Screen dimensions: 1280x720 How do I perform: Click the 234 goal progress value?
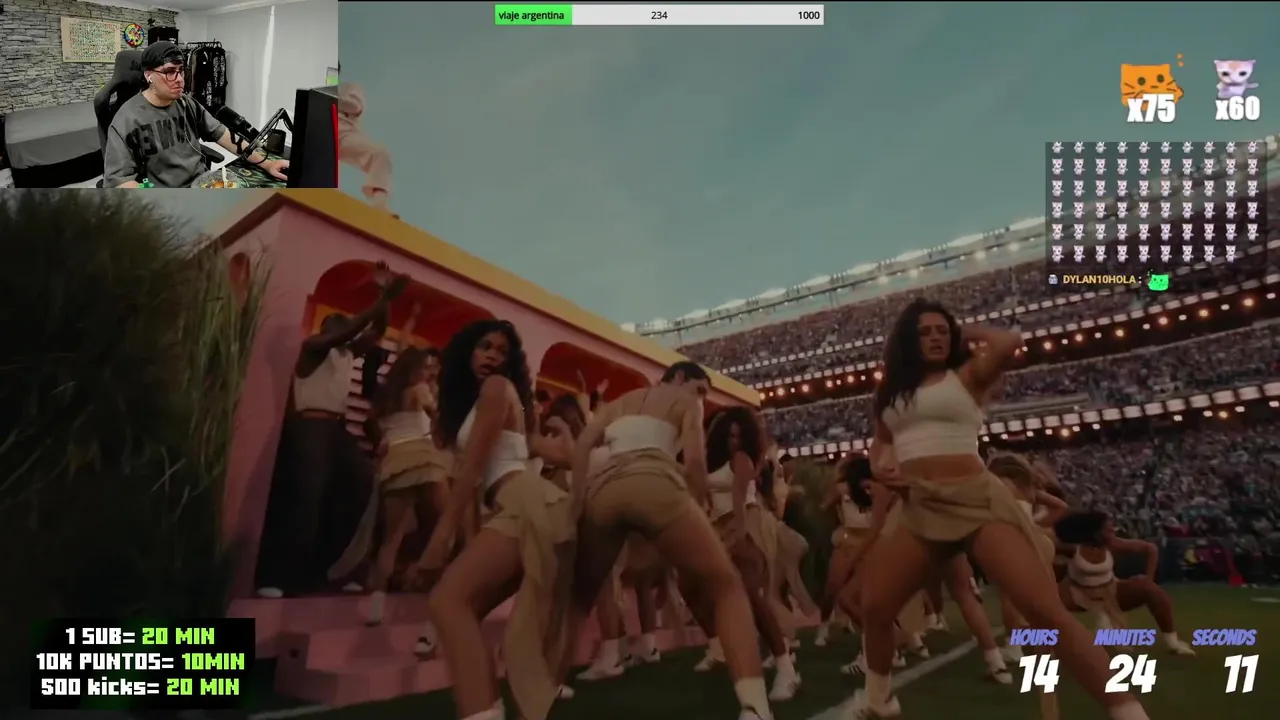659,15
